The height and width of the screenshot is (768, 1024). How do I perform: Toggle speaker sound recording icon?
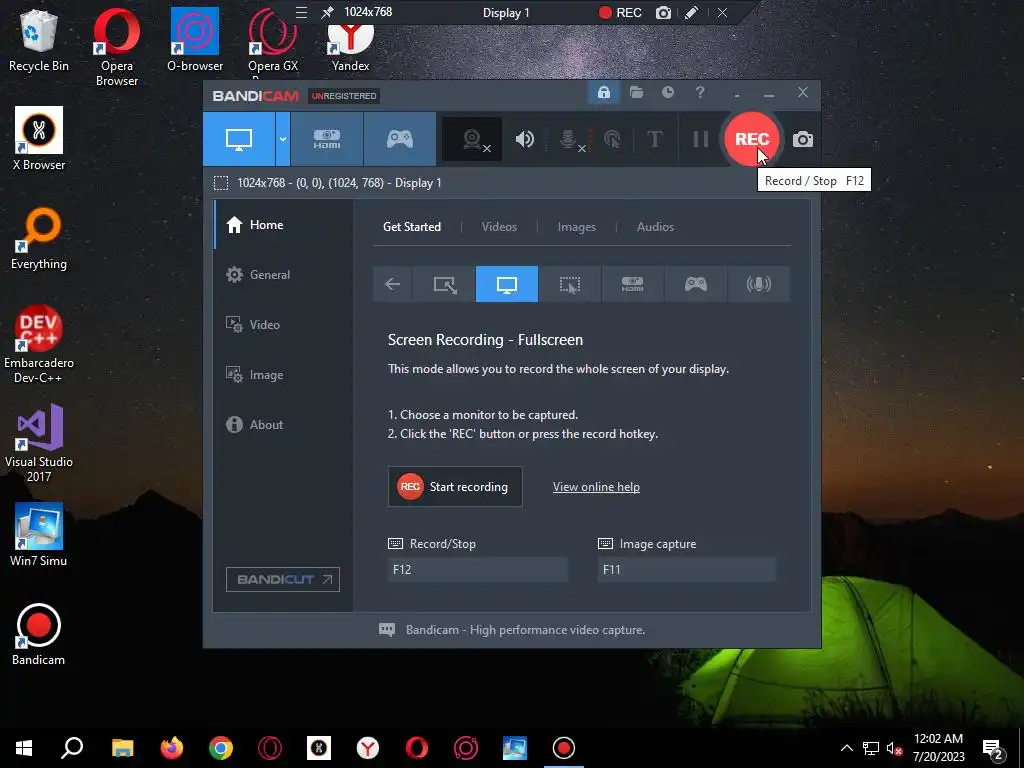pos(524,139)
